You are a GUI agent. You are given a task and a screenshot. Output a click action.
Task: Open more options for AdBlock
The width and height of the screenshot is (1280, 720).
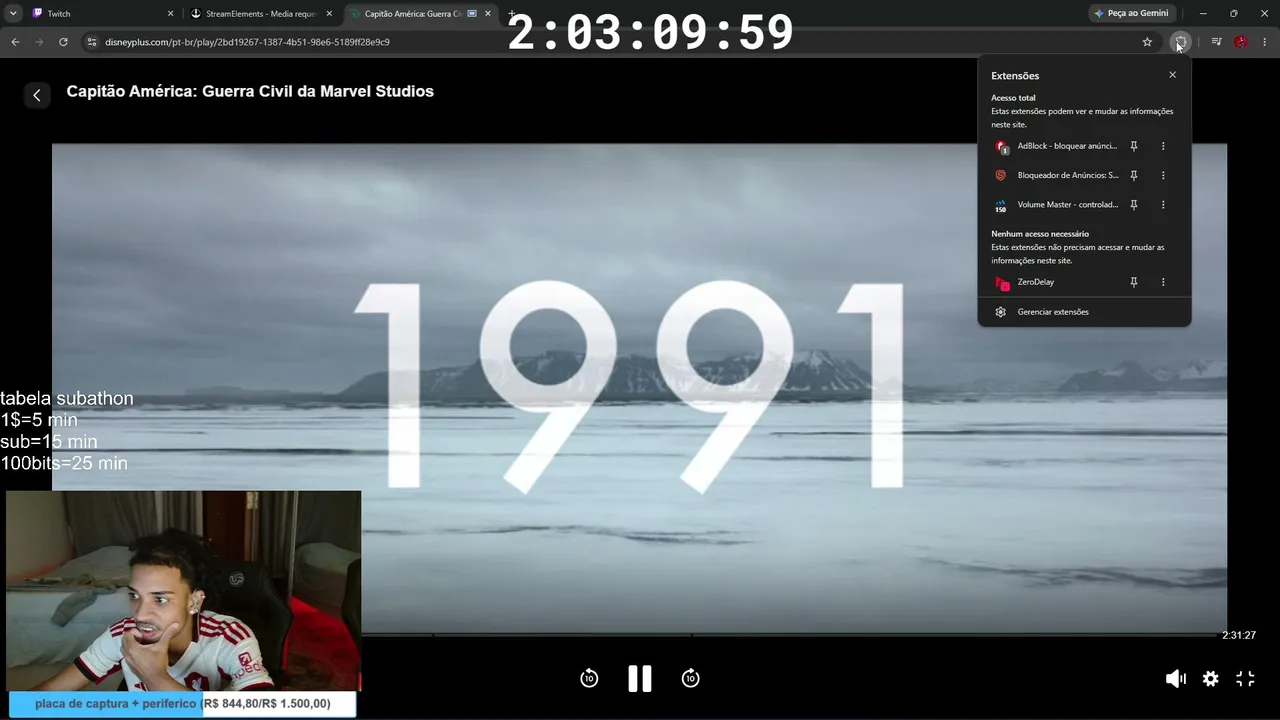point(1162,146)
